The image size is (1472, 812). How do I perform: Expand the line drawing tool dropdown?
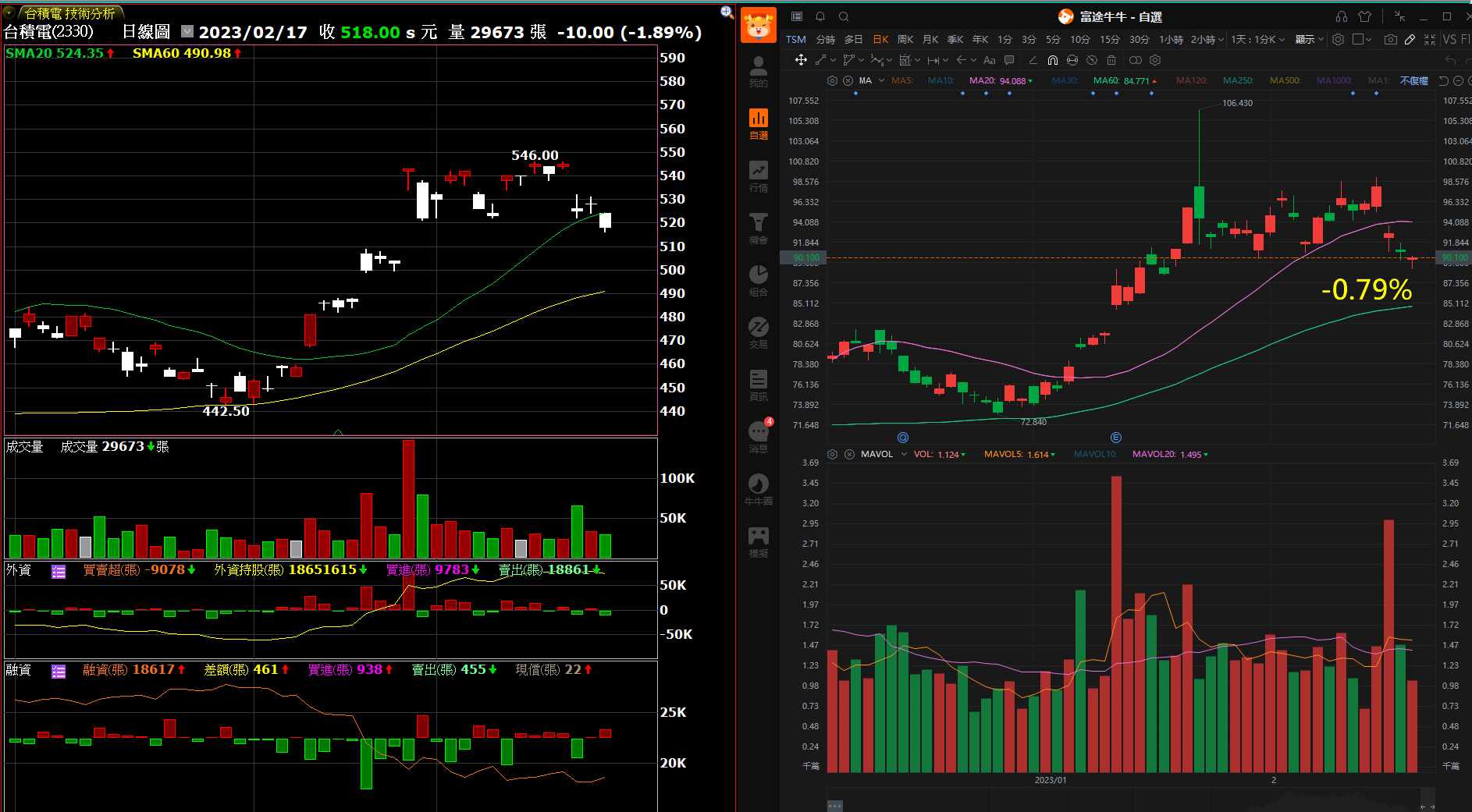[834, 60]
